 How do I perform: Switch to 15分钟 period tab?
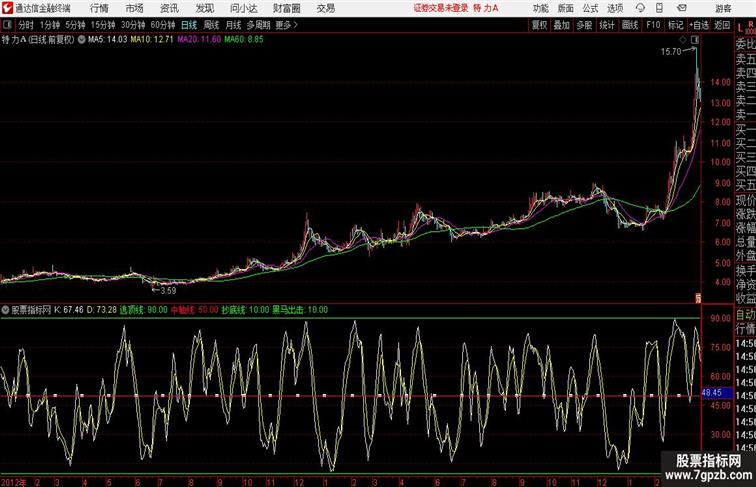[x=103, y=25]
